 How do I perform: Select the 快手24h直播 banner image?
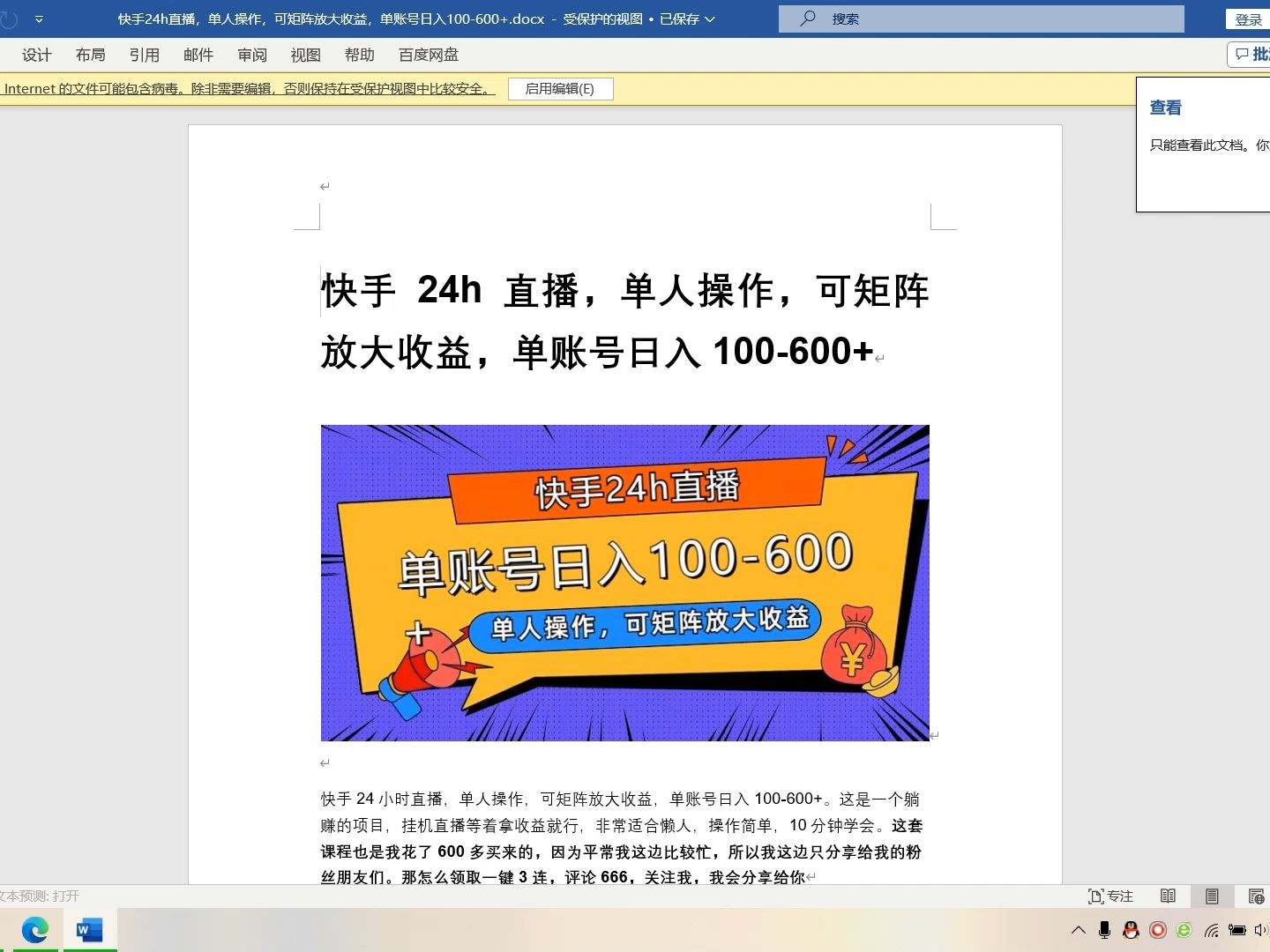point(624,583)
